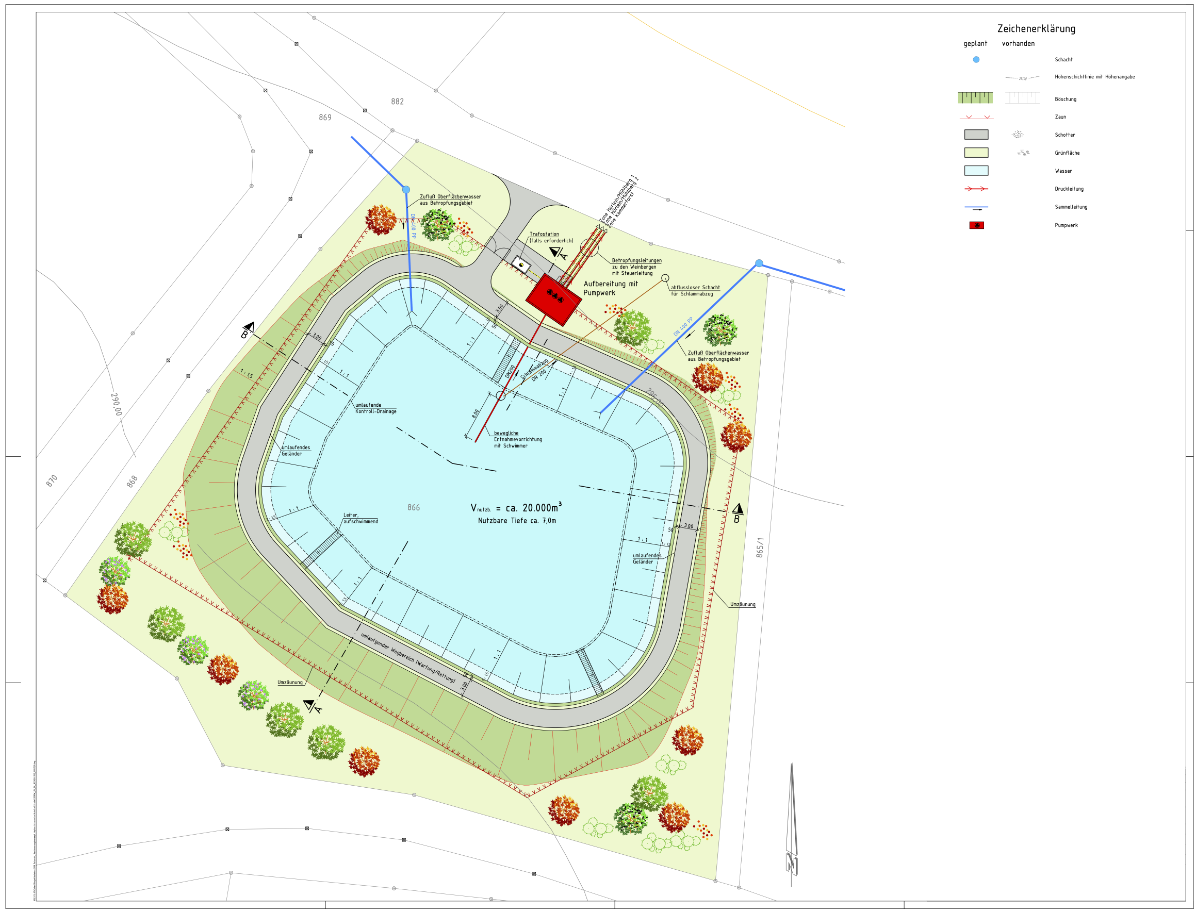Screen dimensions: 1200x912
Task: Select the red Zaun fence symbol in legend
Action: pos(976,117)
